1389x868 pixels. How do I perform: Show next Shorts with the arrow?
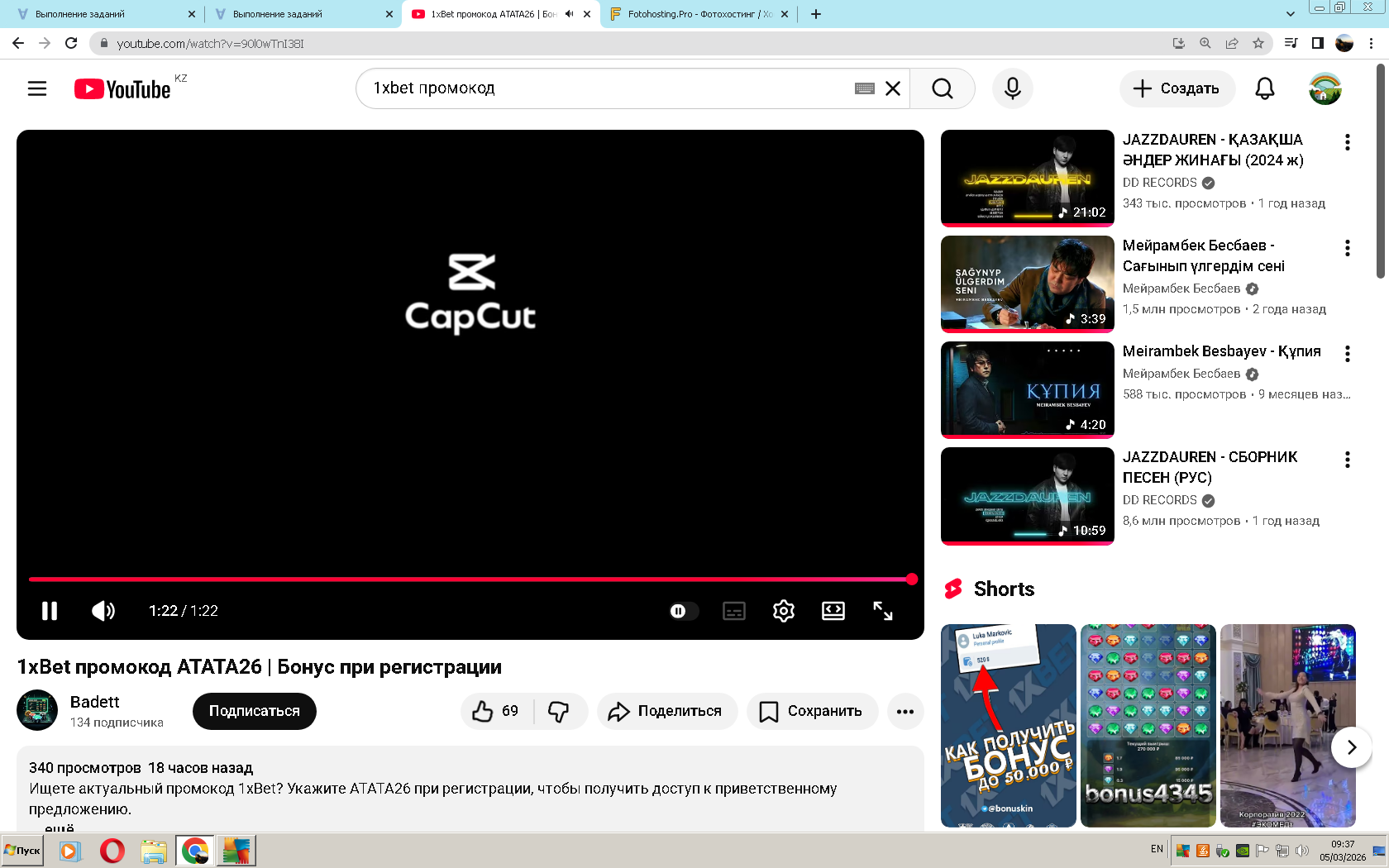pyautogui.click(x=1352, y=747)
